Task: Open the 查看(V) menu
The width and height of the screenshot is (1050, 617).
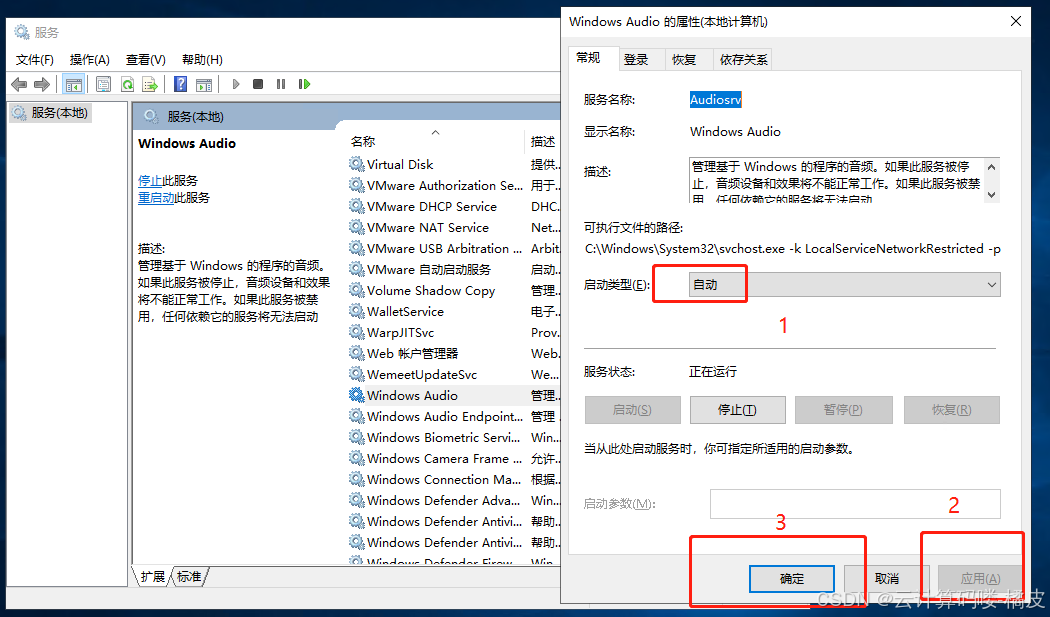Action: click(x=145, y=60)
